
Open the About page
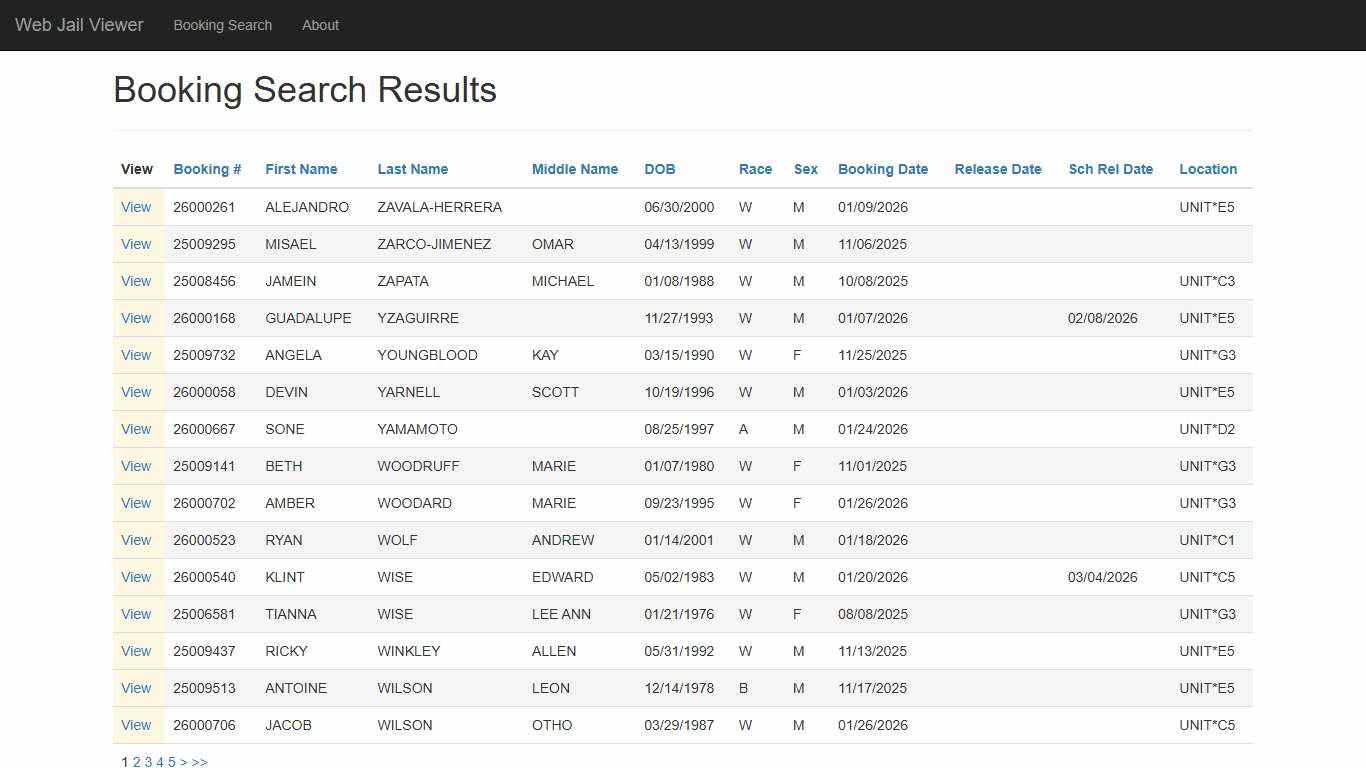pos(320,25)
